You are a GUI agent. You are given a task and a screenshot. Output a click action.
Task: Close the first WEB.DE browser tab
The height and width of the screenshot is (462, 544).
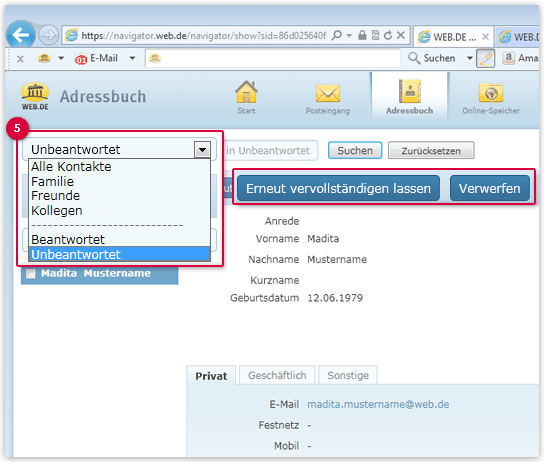click(485, 36)
